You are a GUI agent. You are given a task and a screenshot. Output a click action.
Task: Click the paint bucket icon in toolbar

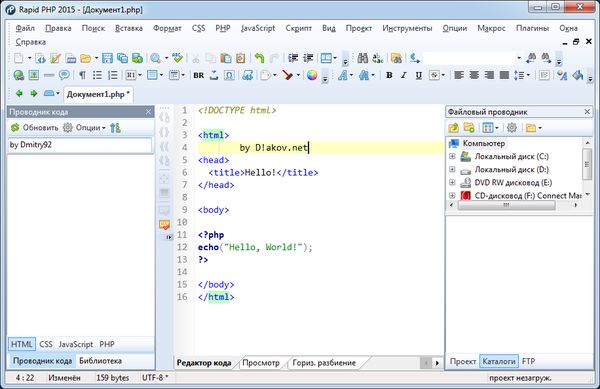point(577,75)
